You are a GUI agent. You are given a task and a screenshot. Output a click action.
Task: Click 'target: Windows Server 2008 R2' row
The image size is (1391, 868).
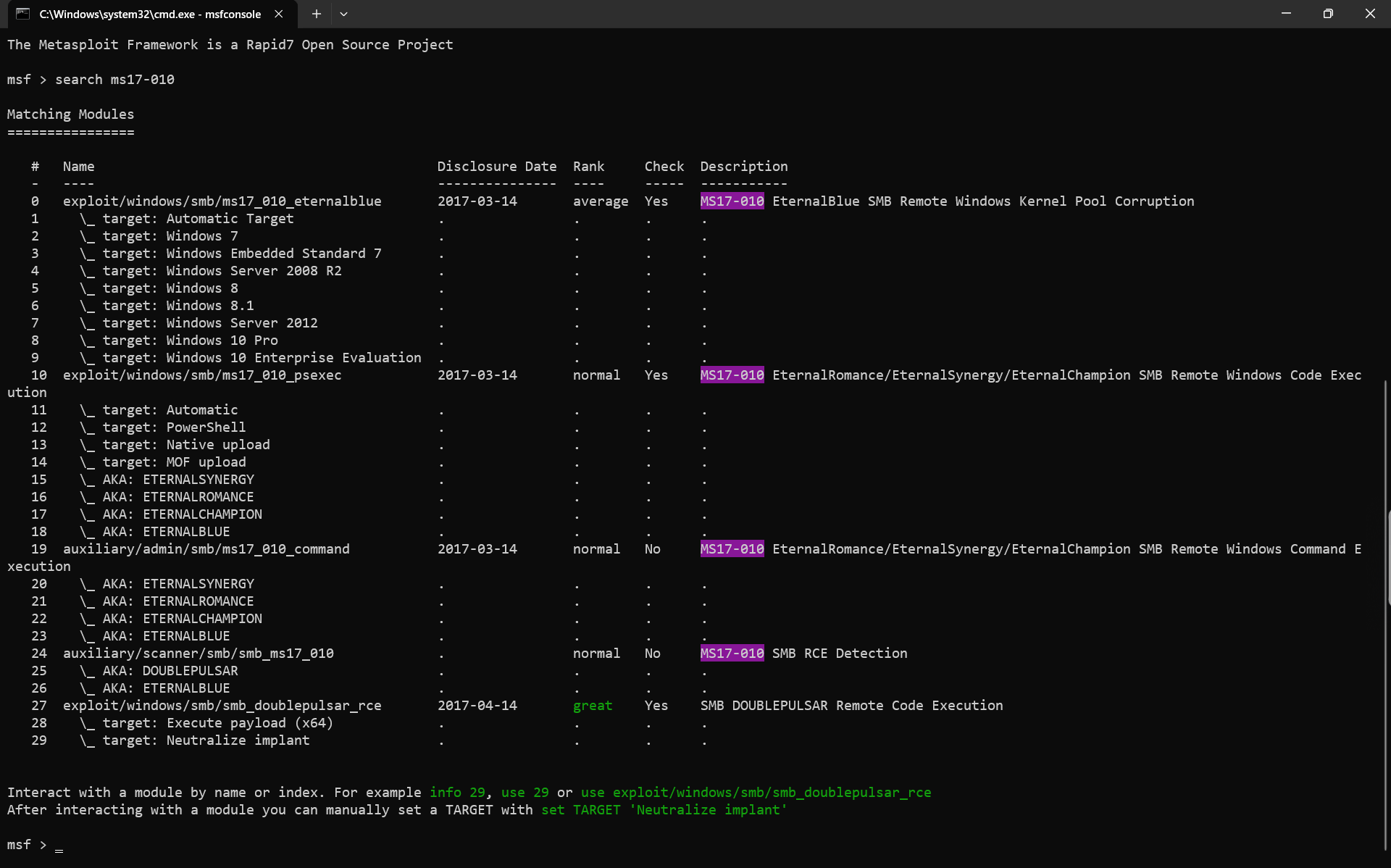click(210, 271)
